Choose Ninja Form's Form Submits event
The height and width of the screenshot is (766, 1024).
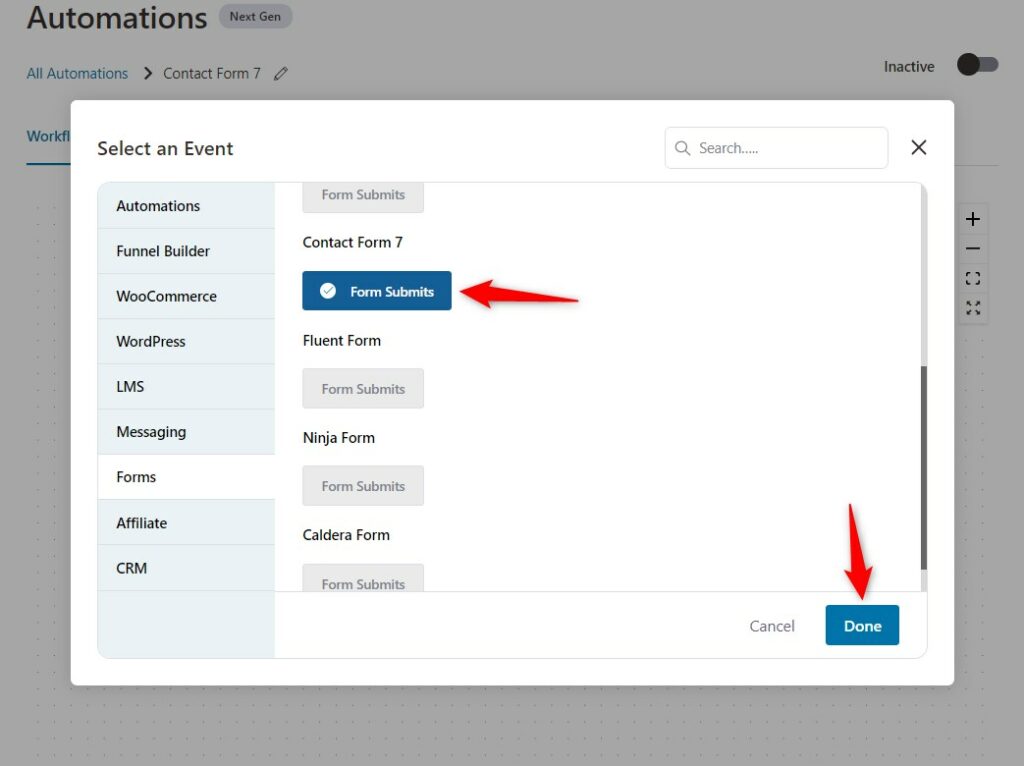coord(363,486)
